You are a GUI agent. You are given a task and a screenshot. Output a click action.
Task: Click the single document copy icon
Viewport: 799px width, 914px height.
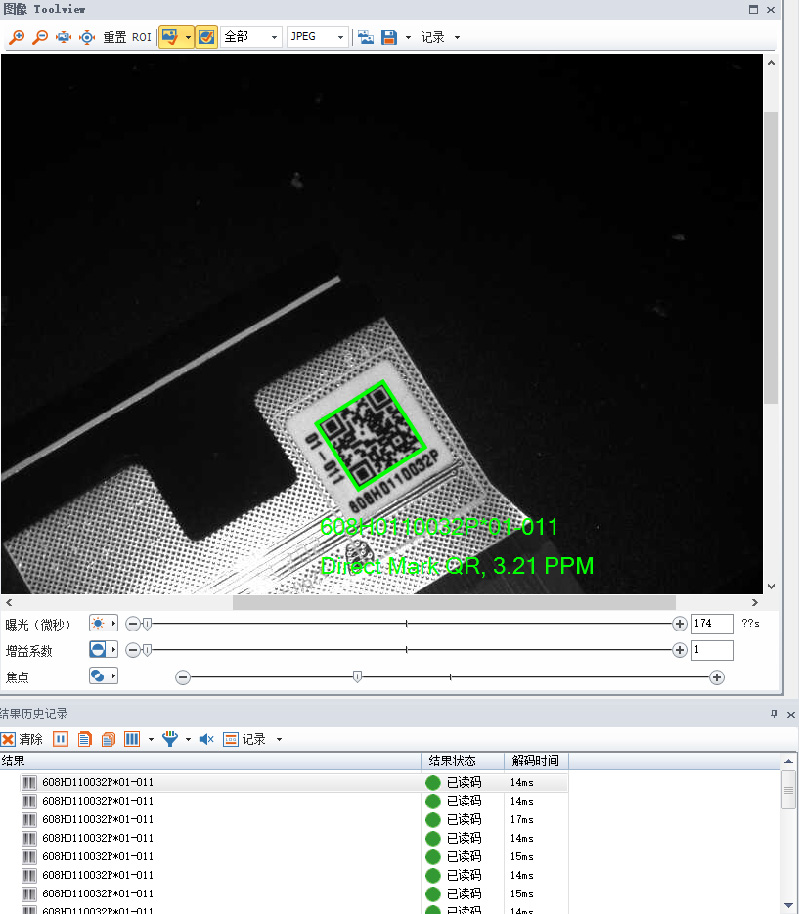pyautogui.click(x=85, y=739)
